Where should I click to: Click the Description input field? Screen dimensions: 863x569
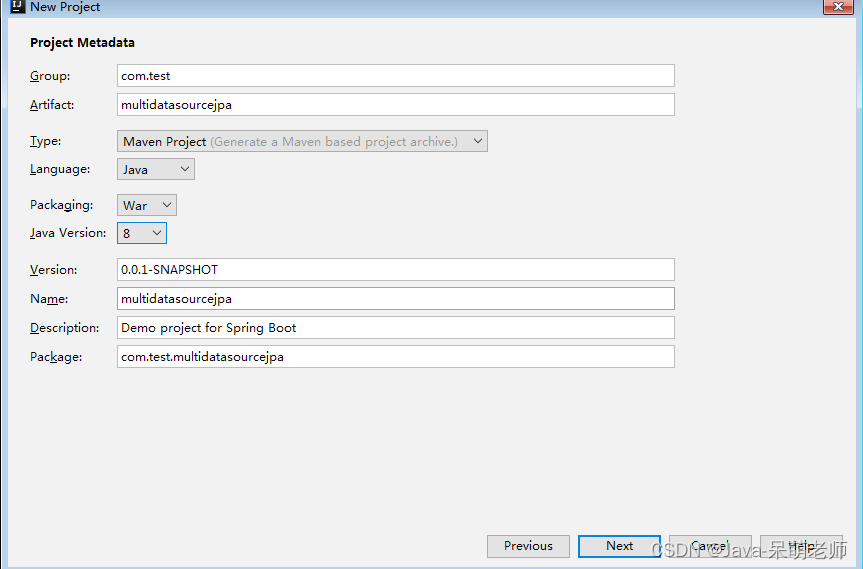(x=396, y=327)
